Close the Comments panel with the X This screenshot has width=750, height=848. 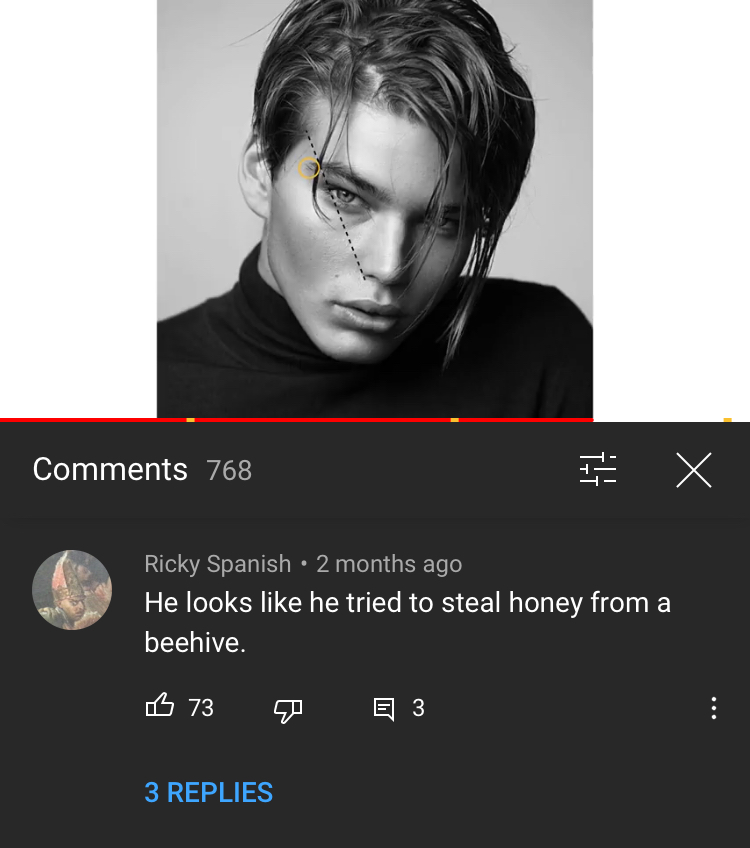tap(694, 470)
